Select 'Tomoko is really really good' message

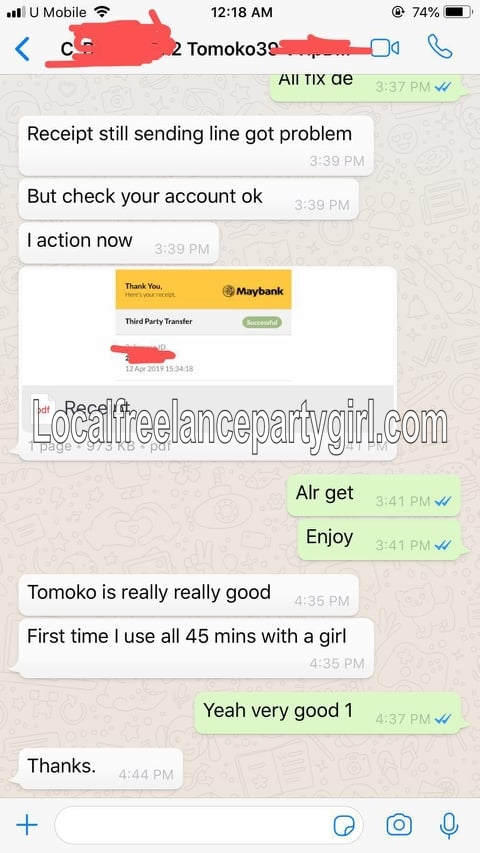pos(188,595)
